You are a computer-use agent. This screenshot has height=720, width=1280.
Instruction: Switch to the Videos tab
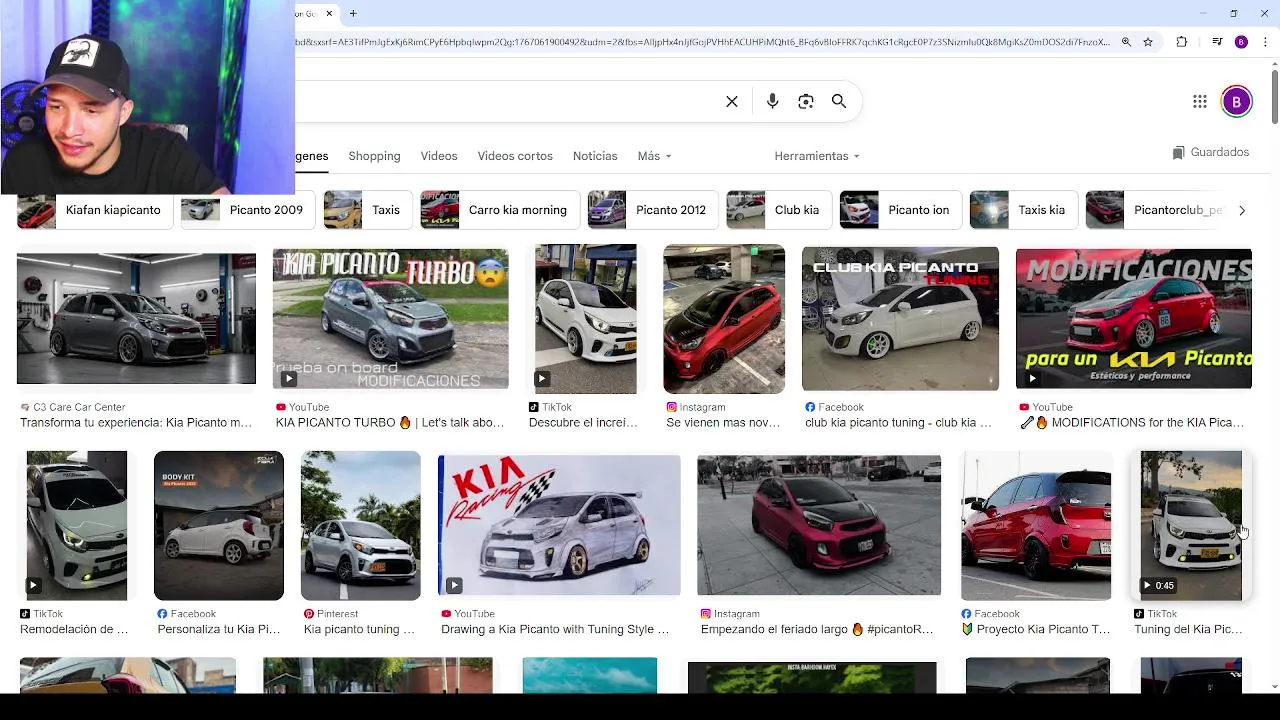point(439,156)
